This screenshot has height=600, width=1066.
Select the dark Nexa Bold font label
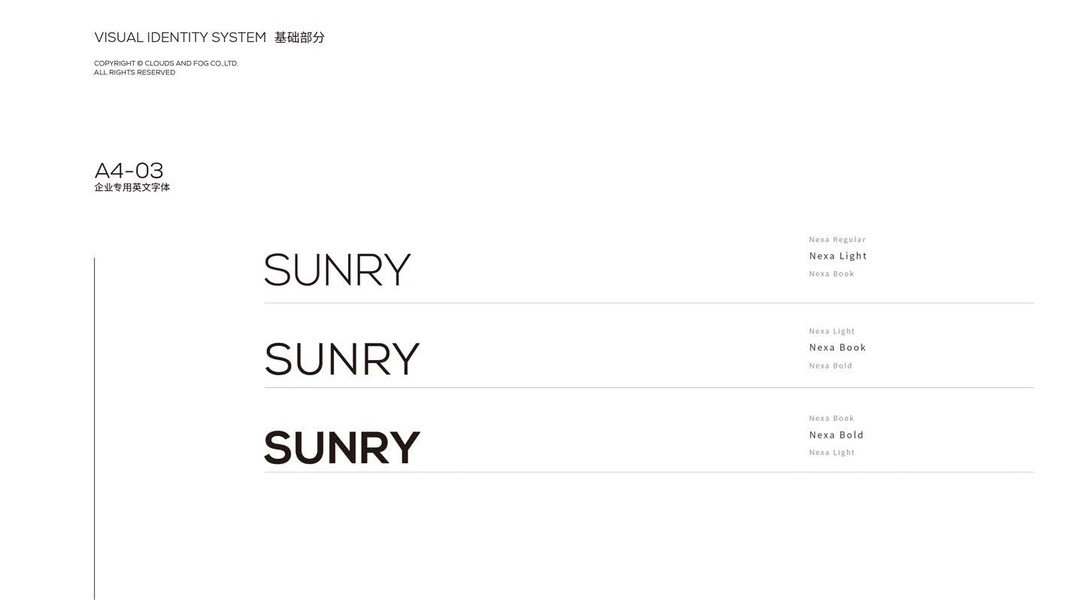(836, 435)
